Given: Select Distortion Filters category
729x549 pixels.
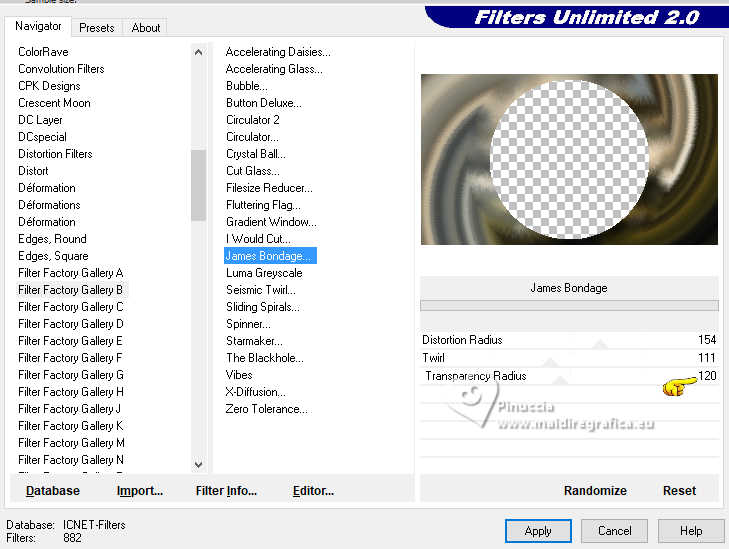Looking at the screenshot, I should tap(55, 154).
